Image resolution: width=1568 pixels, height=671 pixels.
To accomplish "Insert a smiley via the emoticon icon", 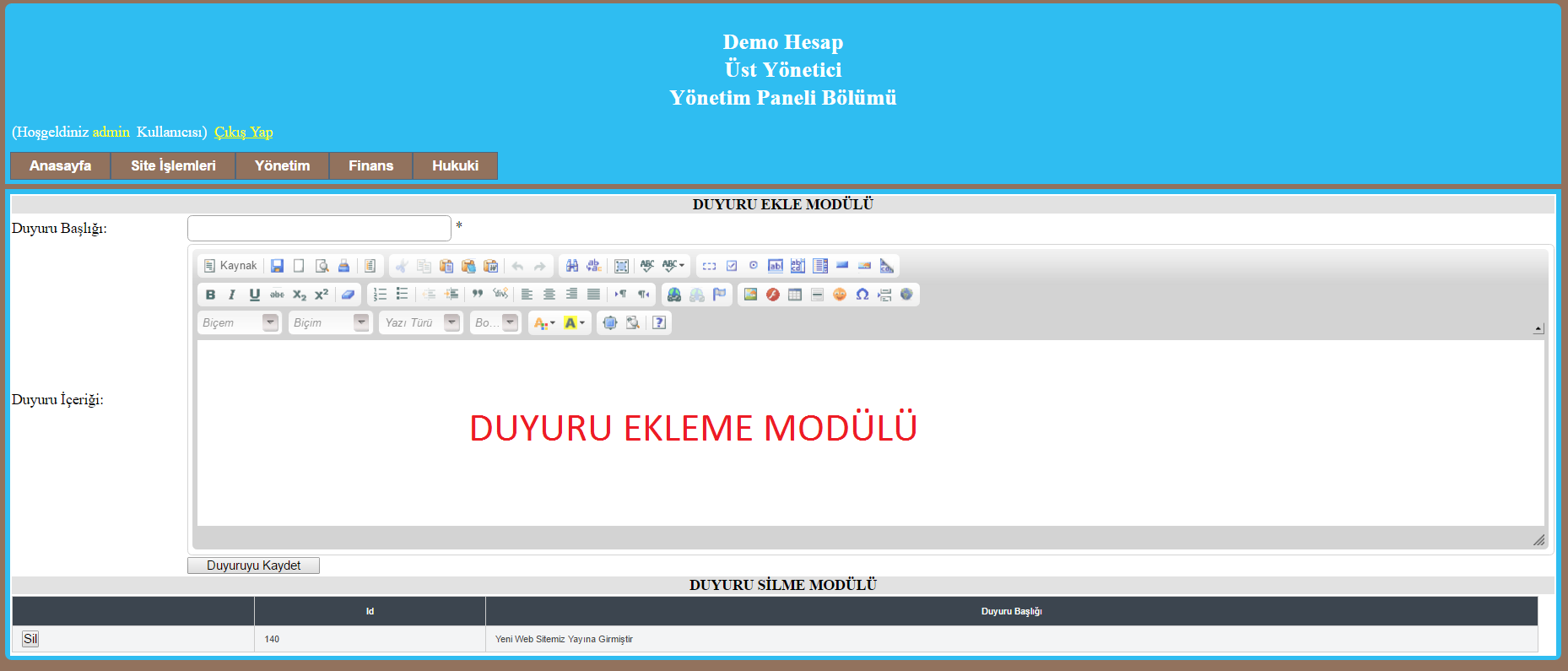I will click(839, 295).
